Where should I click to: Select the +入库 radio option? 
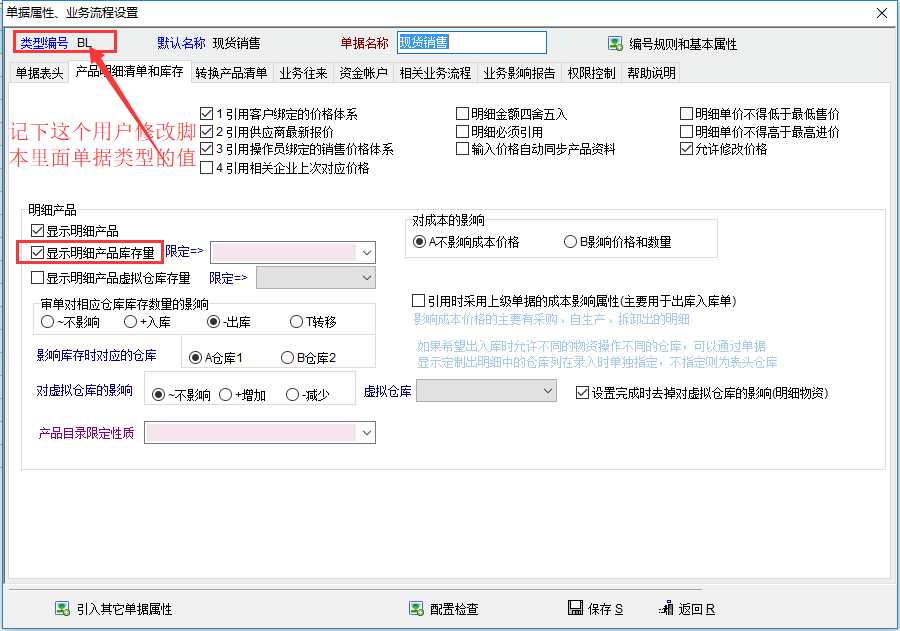131,322
